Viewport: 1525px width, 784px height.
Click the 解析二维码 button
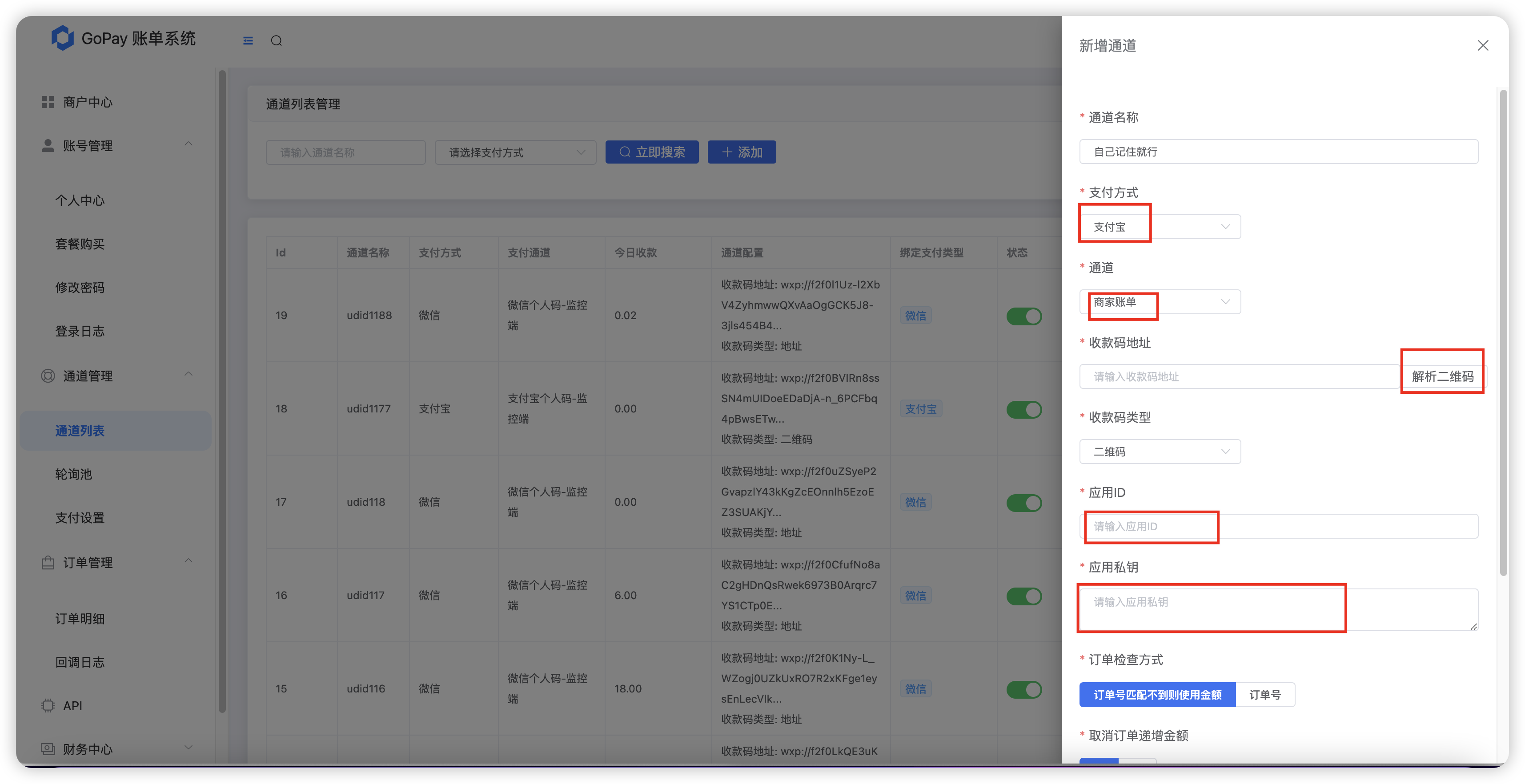pyautogui.click(x=1443, y=376)
